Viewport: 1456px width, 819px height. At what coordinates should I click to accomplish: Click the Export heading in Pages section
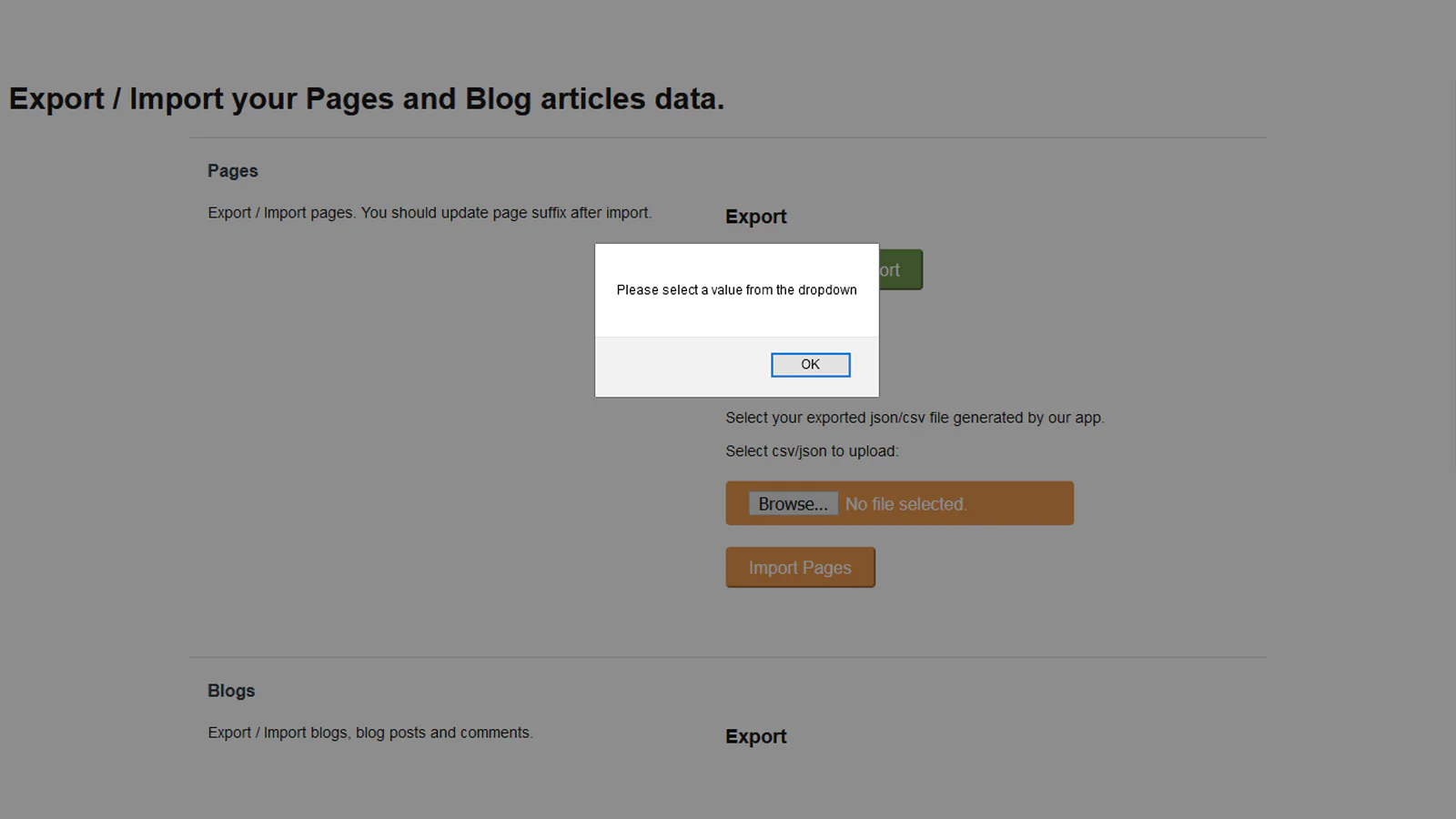pos(756,217)
